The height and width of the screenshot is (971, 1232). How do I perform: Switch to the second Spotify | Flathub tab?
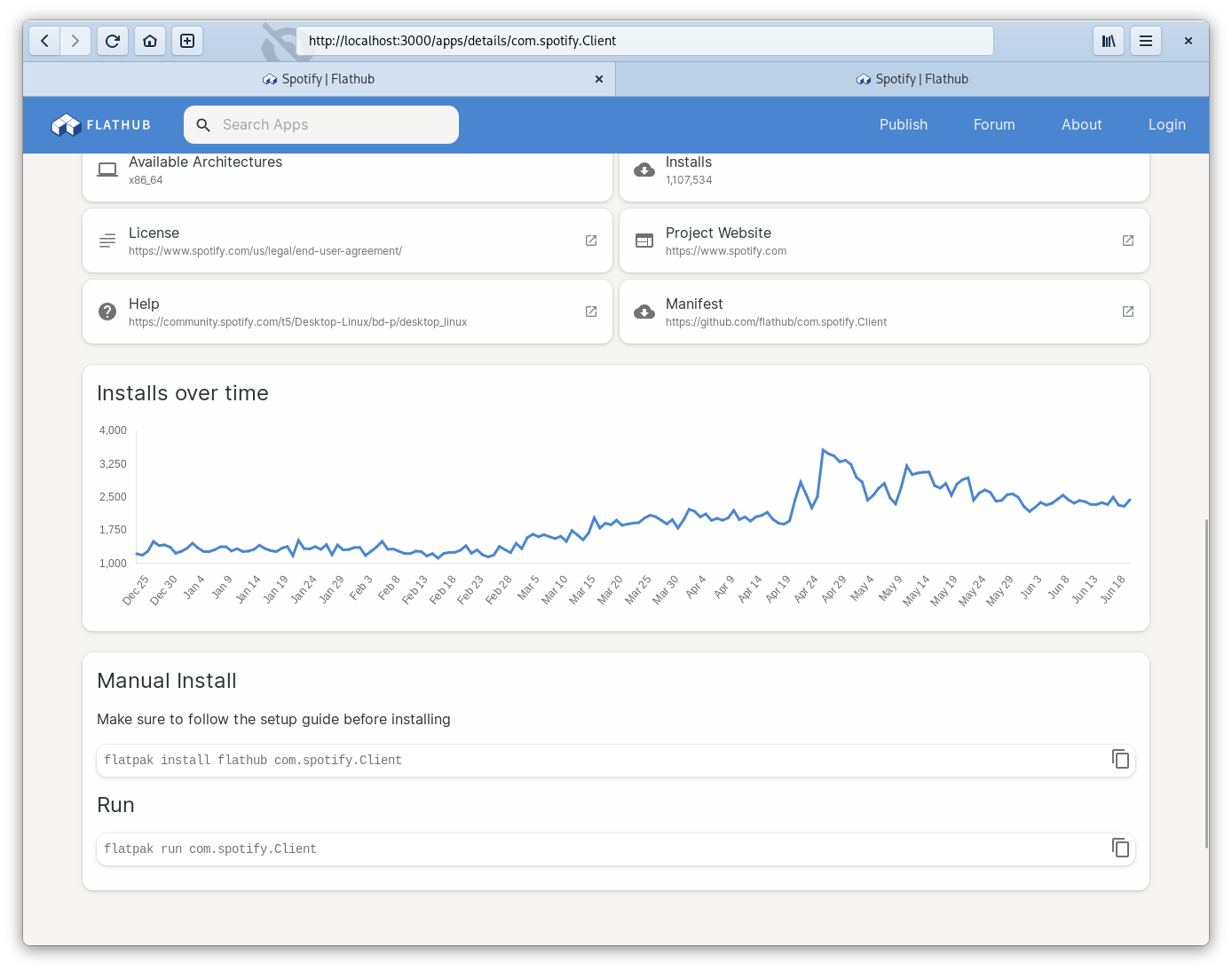(912, 79)
